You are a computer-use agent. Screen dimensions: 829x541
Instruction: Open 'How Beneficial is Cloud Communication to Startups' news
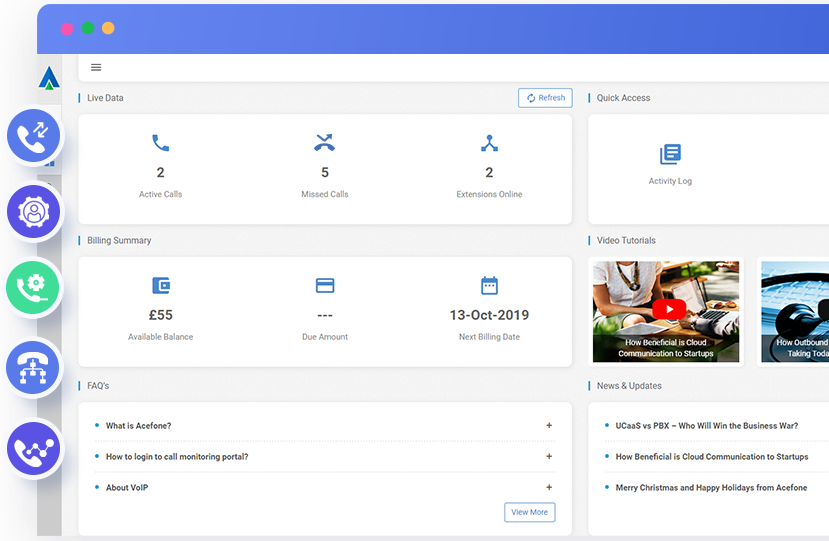tap(712, 456)
